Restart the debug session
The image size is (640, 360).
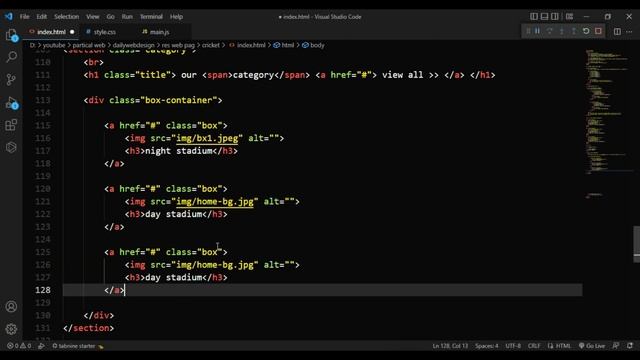[586, 31]
